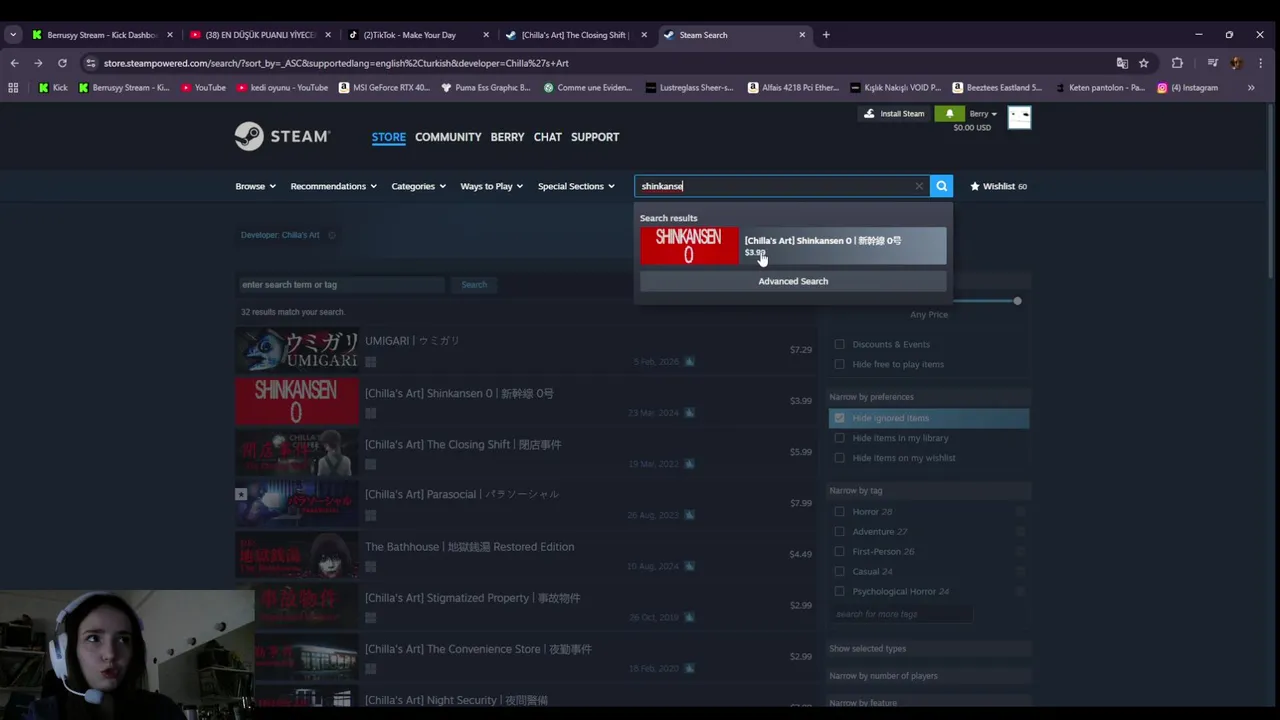This screenshot has height=720, width=1280.
Task: Click the user avatar picture
Action: click(x=1019, y=117)
